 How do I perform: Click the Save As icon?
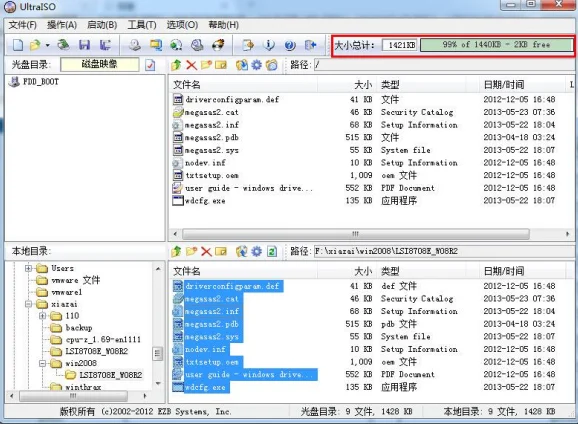pyautogui.click(x=105, y=45)
